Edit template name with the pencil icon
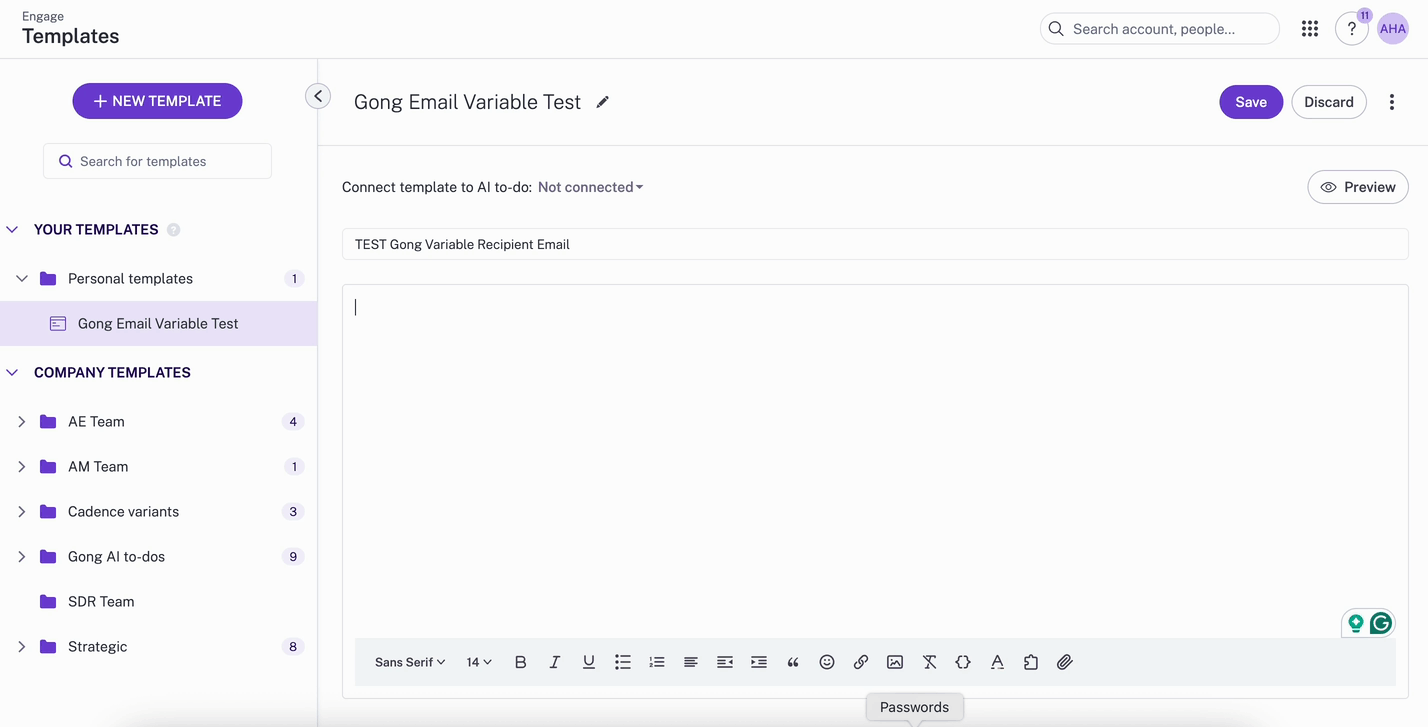Viewport: 1428px width, 727px height. coord(603,102)
